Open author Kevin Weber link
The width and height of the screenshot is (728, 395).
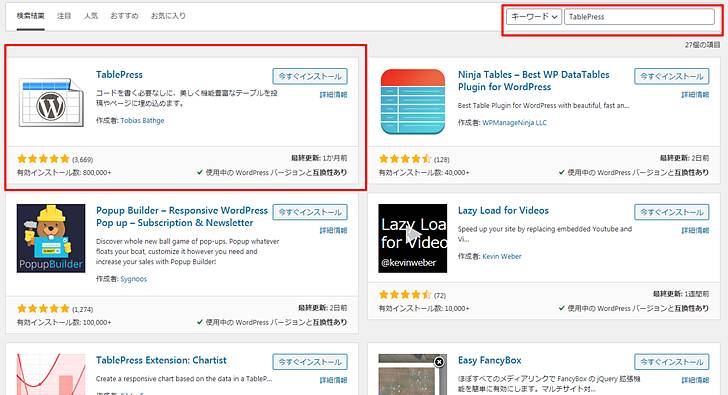point(501,256)
